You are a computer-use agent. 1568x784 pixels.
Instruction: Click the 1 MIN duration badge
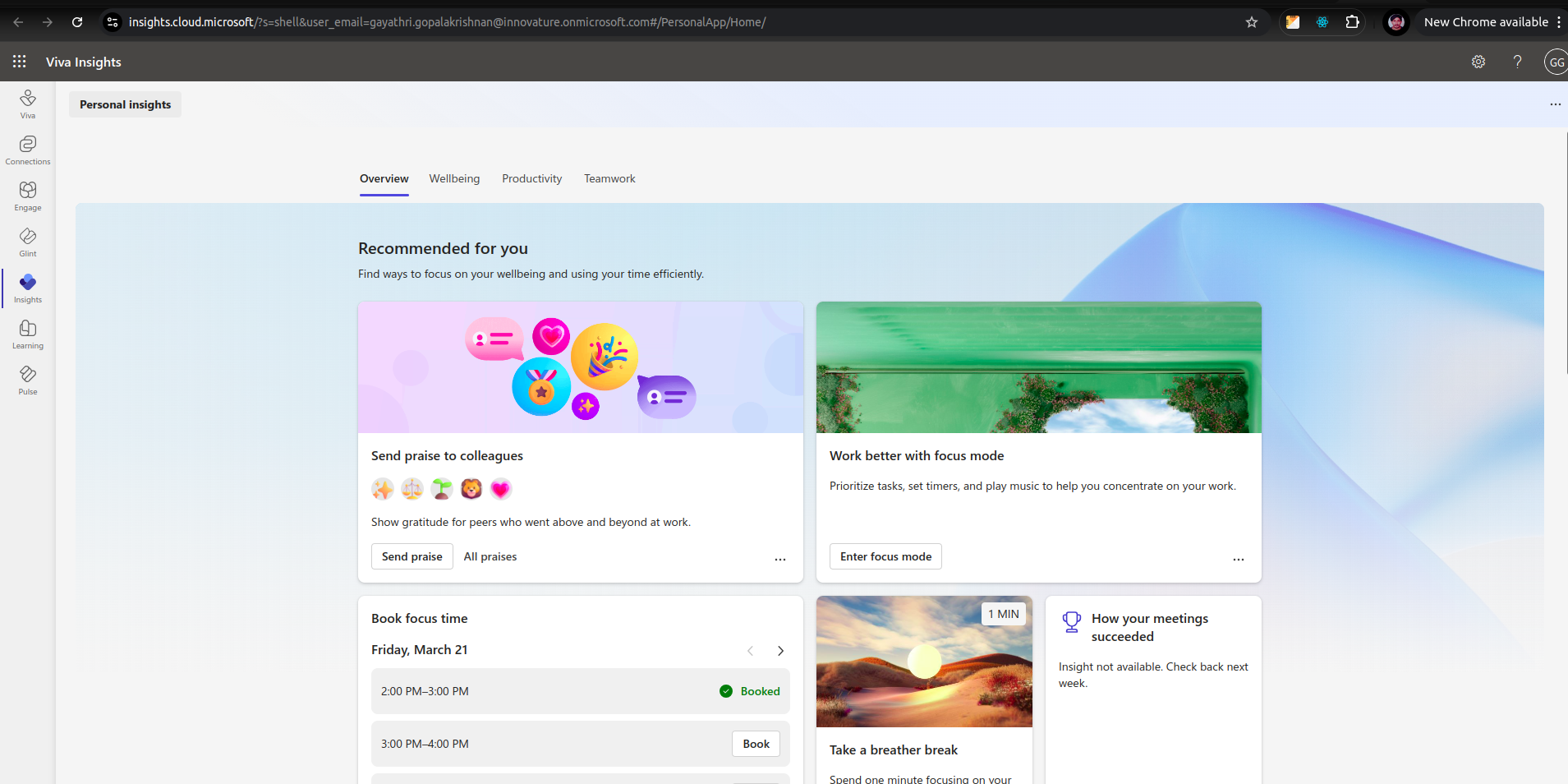click(x=1004, y=614)
